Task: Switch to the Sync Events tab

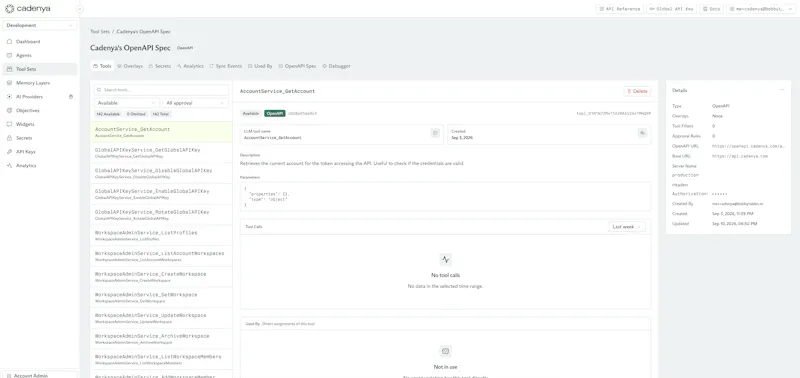Action: click(226, 66)
